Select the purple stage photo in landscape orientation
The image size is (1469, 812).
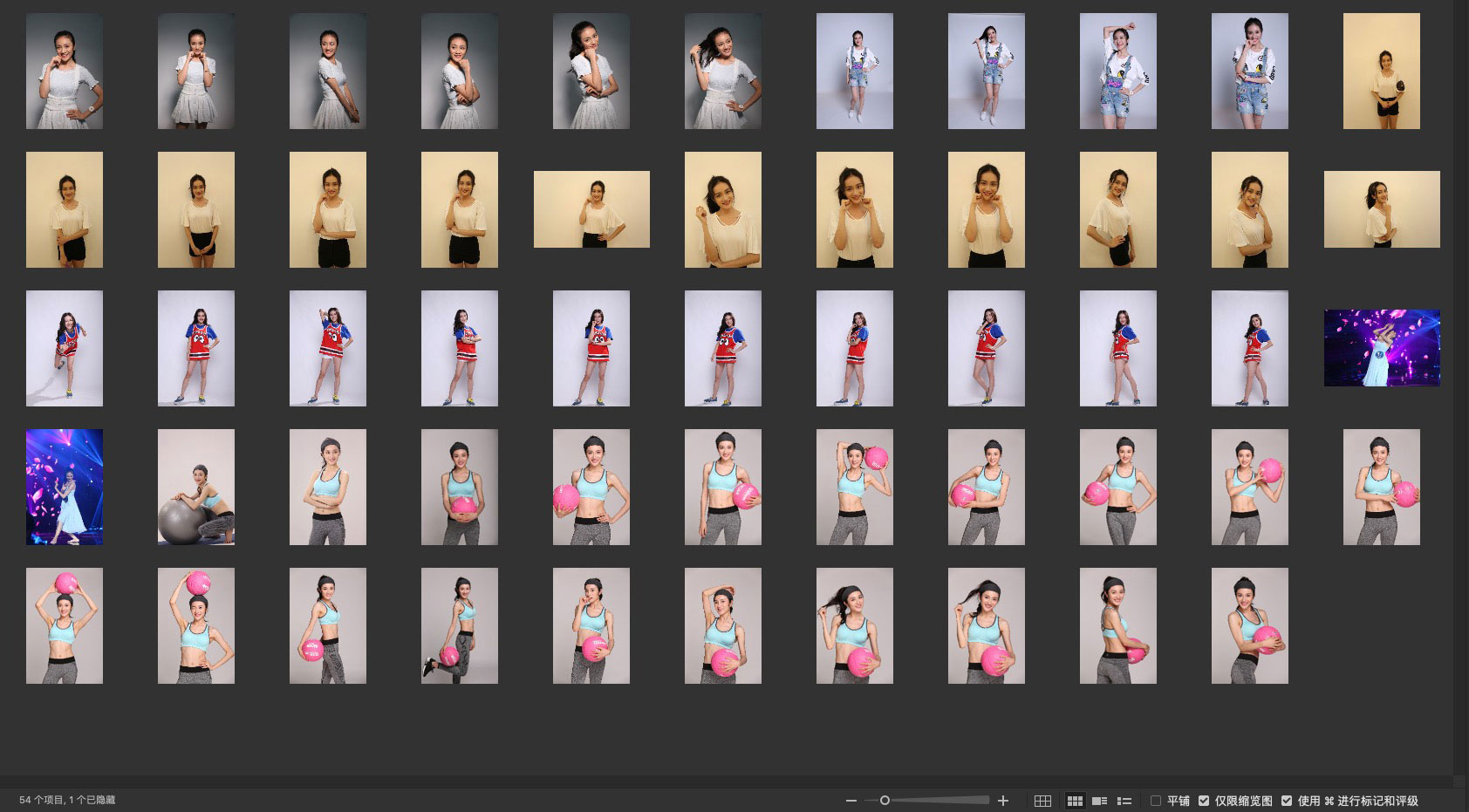(1382, 348)
